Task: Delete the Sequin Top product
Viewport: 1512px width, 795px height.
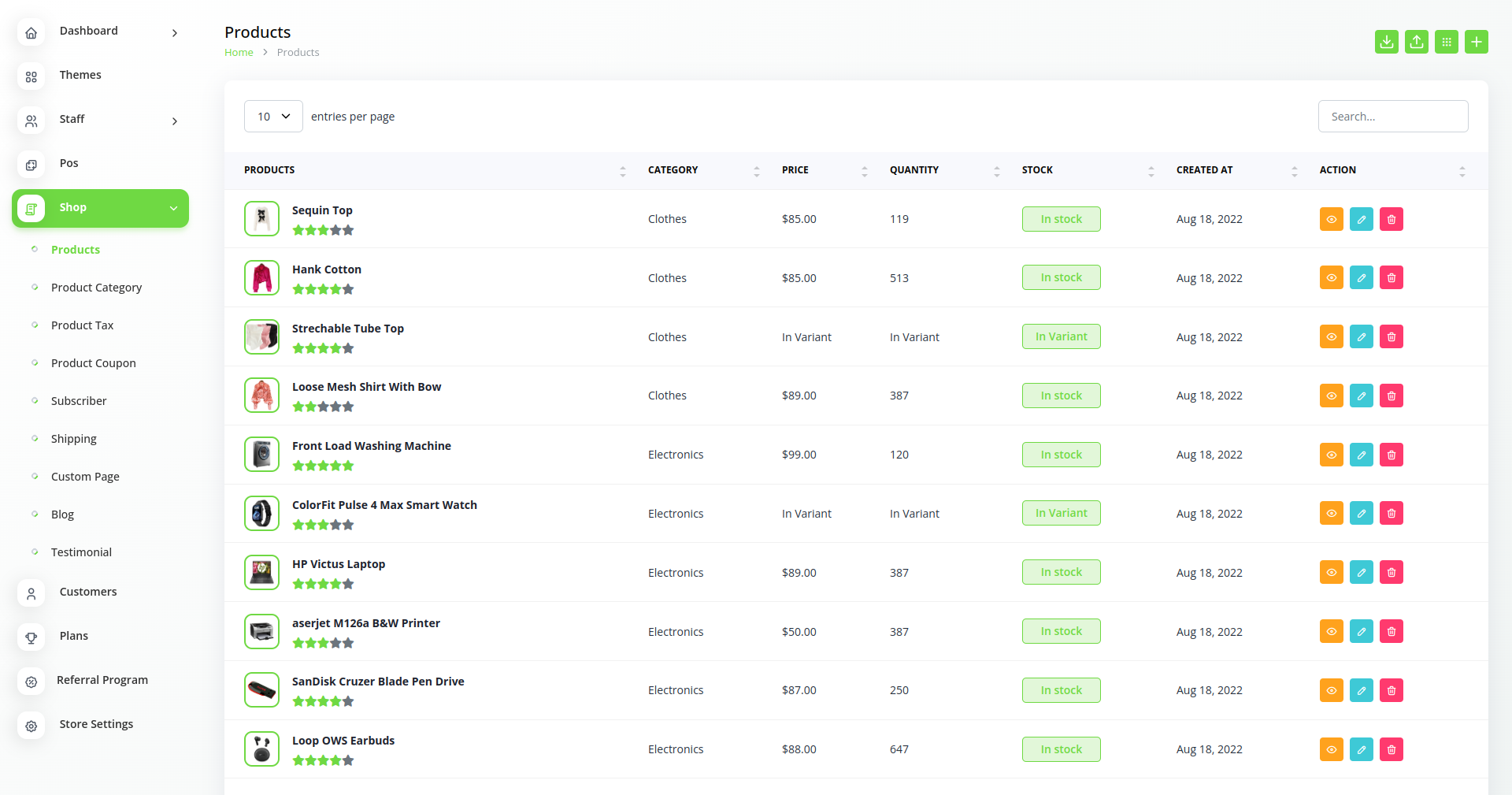Action: [x=1391, y=219]
